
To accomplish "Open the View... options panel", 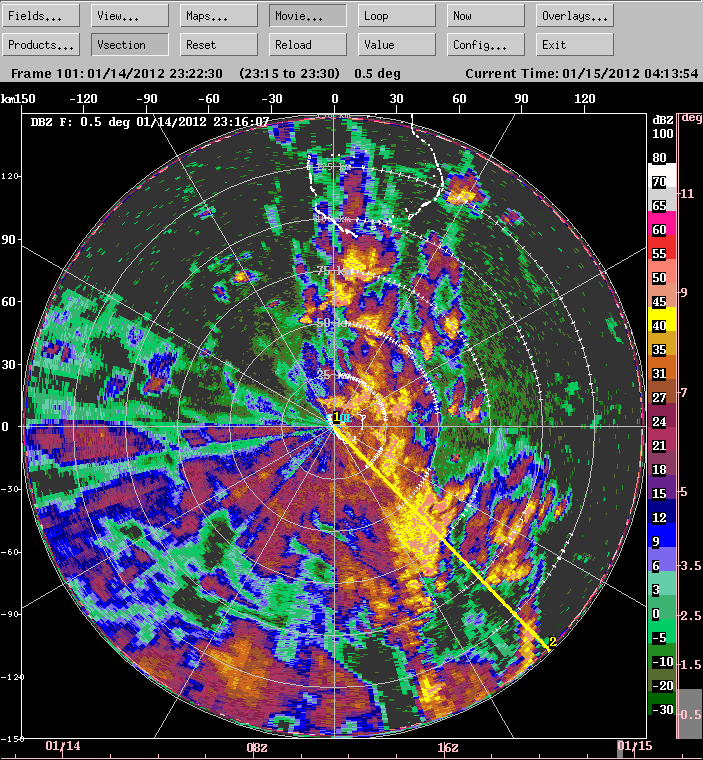I will point(130,16).
